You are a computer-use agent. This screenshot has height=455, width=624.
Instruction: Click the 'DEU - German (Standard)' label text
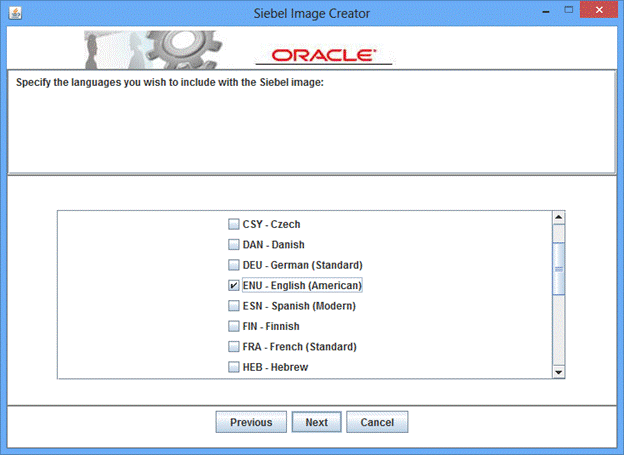[x=303, y=265]
